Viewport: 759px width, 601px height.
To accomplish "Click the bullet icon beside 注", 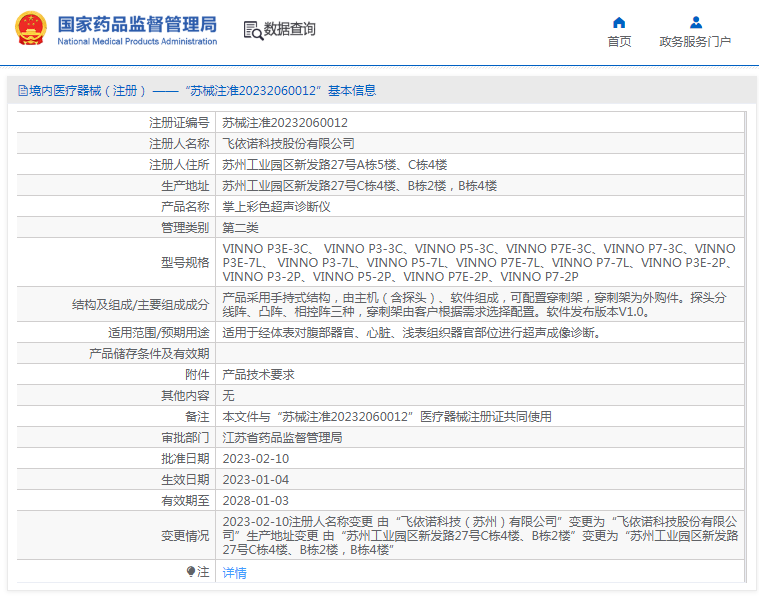I will click(191, 571).
